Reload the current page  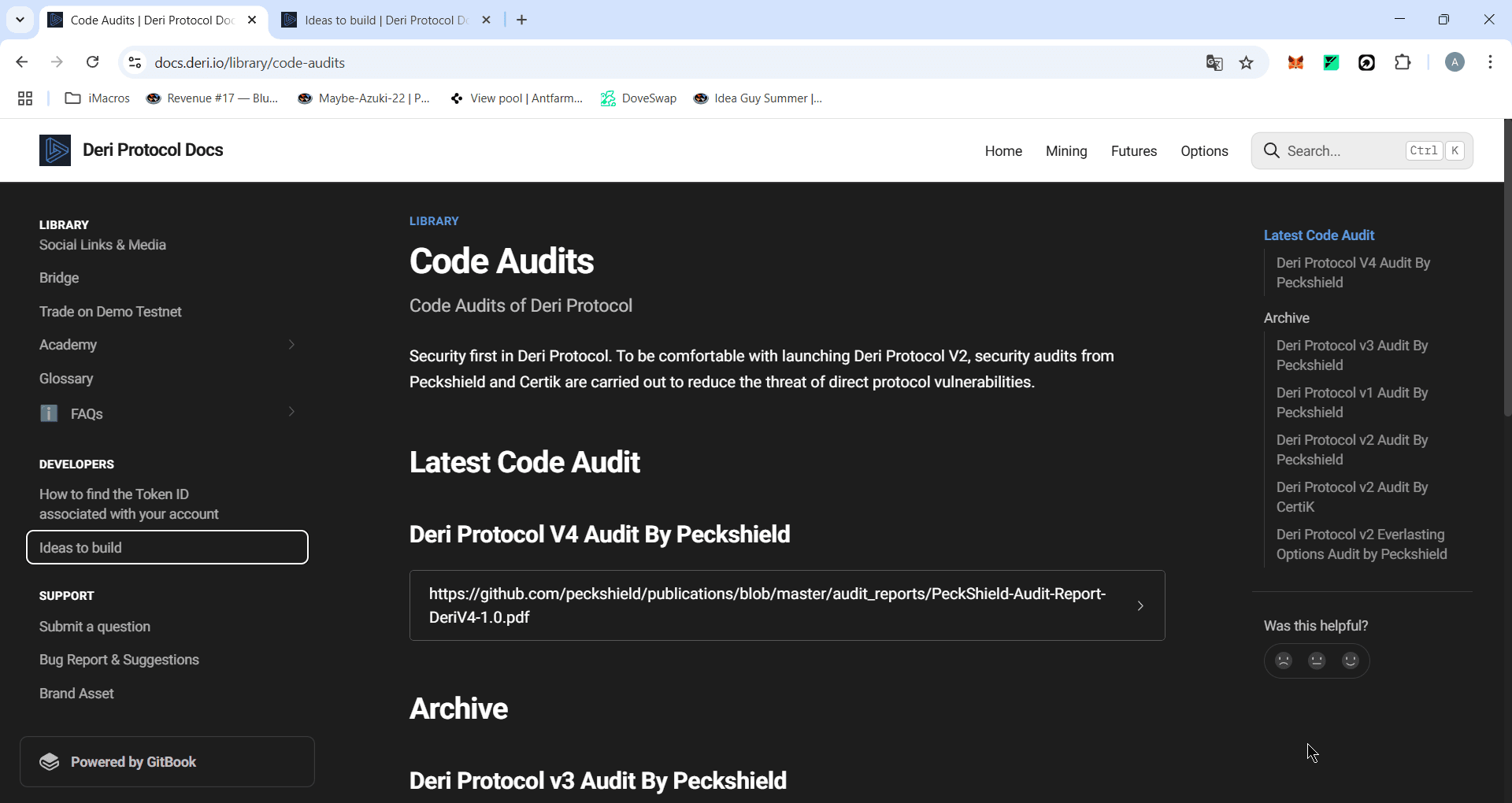point(93,62)
